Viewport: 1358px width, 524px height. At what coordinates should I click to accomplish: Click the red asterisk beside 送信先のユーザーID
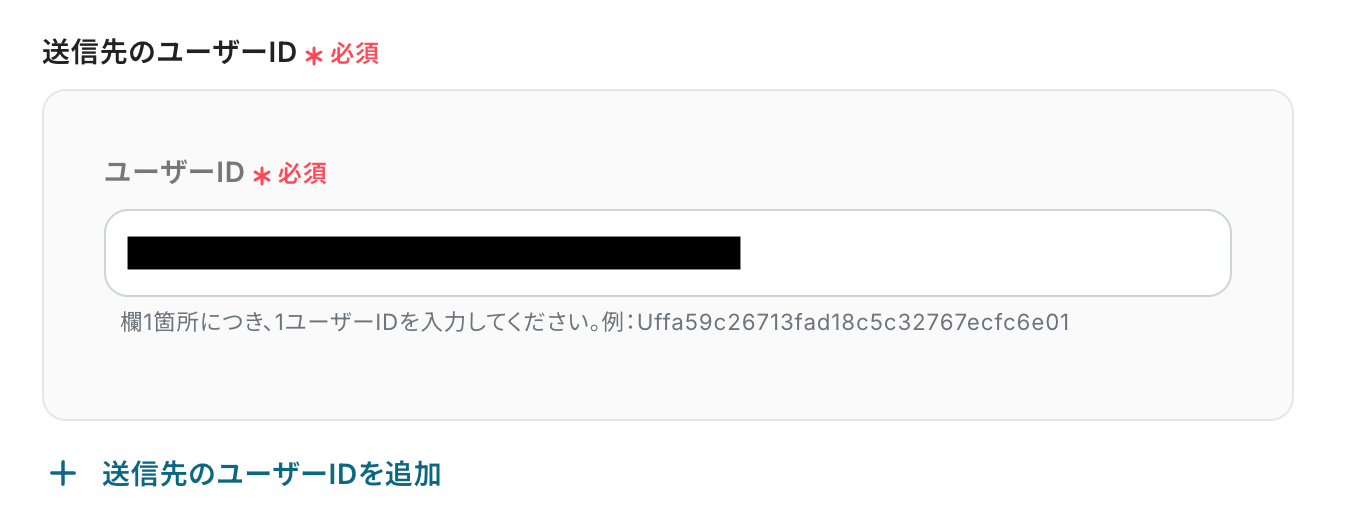(x=314, y=56)
